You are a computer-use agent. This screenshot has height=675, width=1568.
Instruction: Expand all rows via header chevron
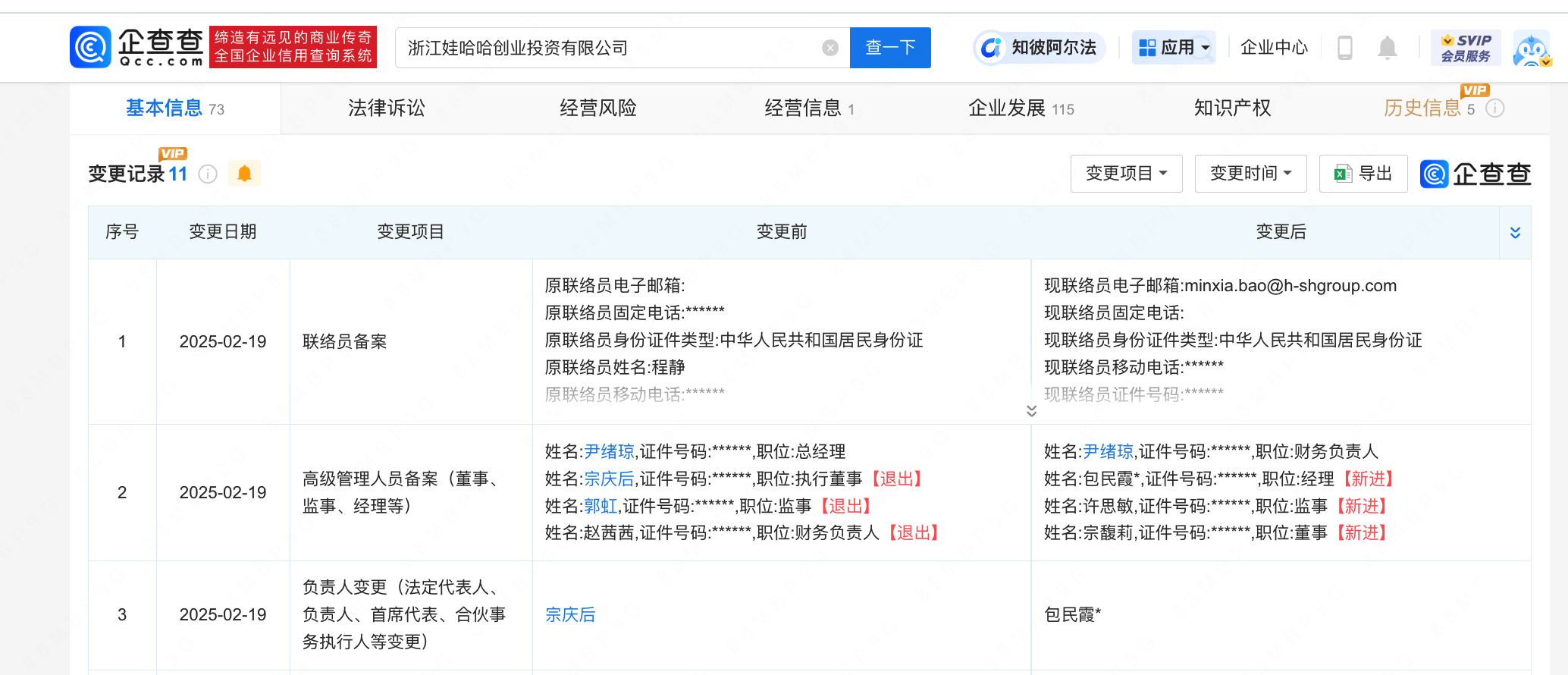1515,232
